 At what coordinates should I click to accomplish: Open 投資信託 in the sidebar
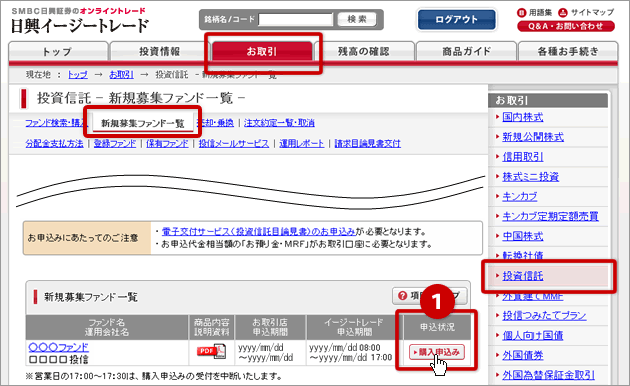[x=523, y=276]
